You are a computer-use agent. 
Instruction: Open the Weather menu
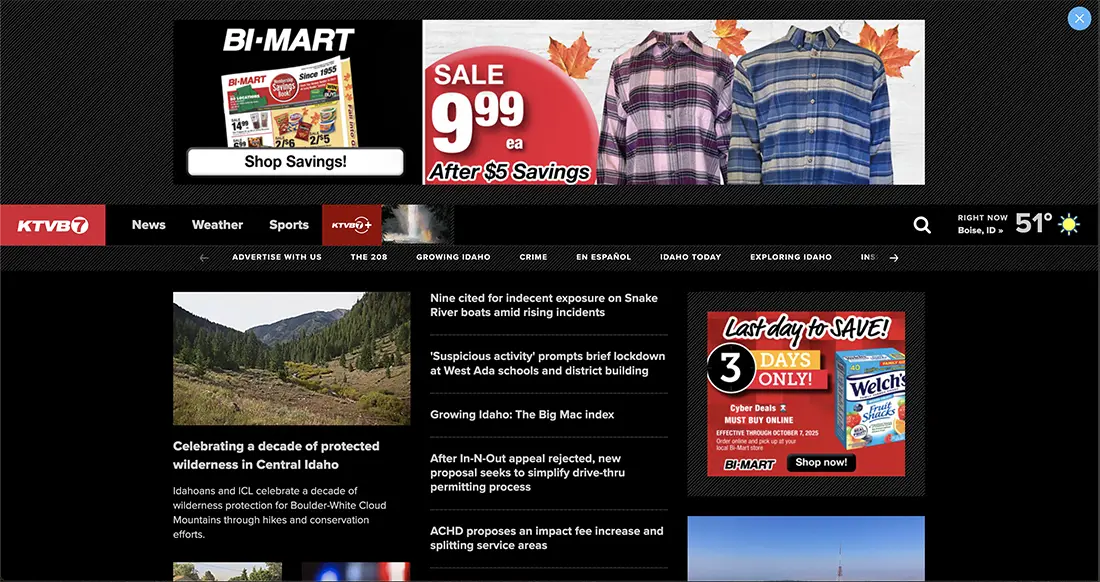click(x=217, y=225)
